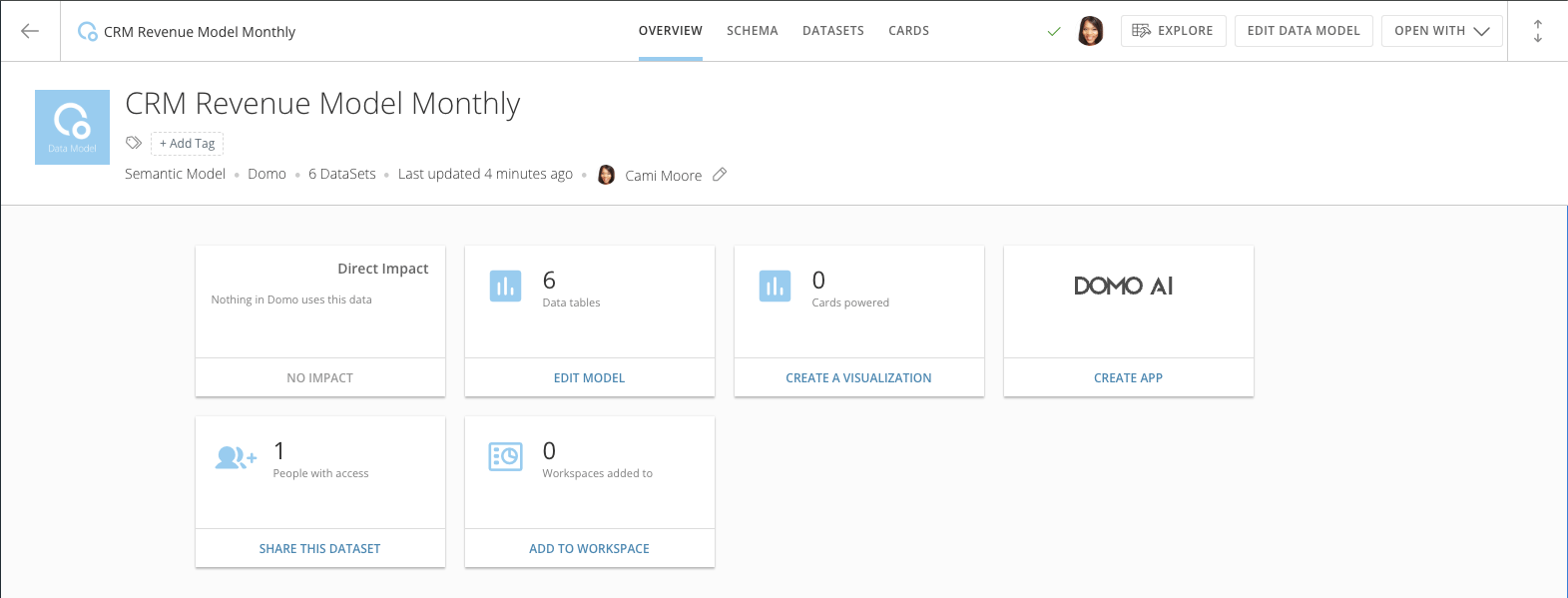Viewport: 1568px width, 598px height.
Task: Click the green checkmark status icon
Action: [1054, 32]
